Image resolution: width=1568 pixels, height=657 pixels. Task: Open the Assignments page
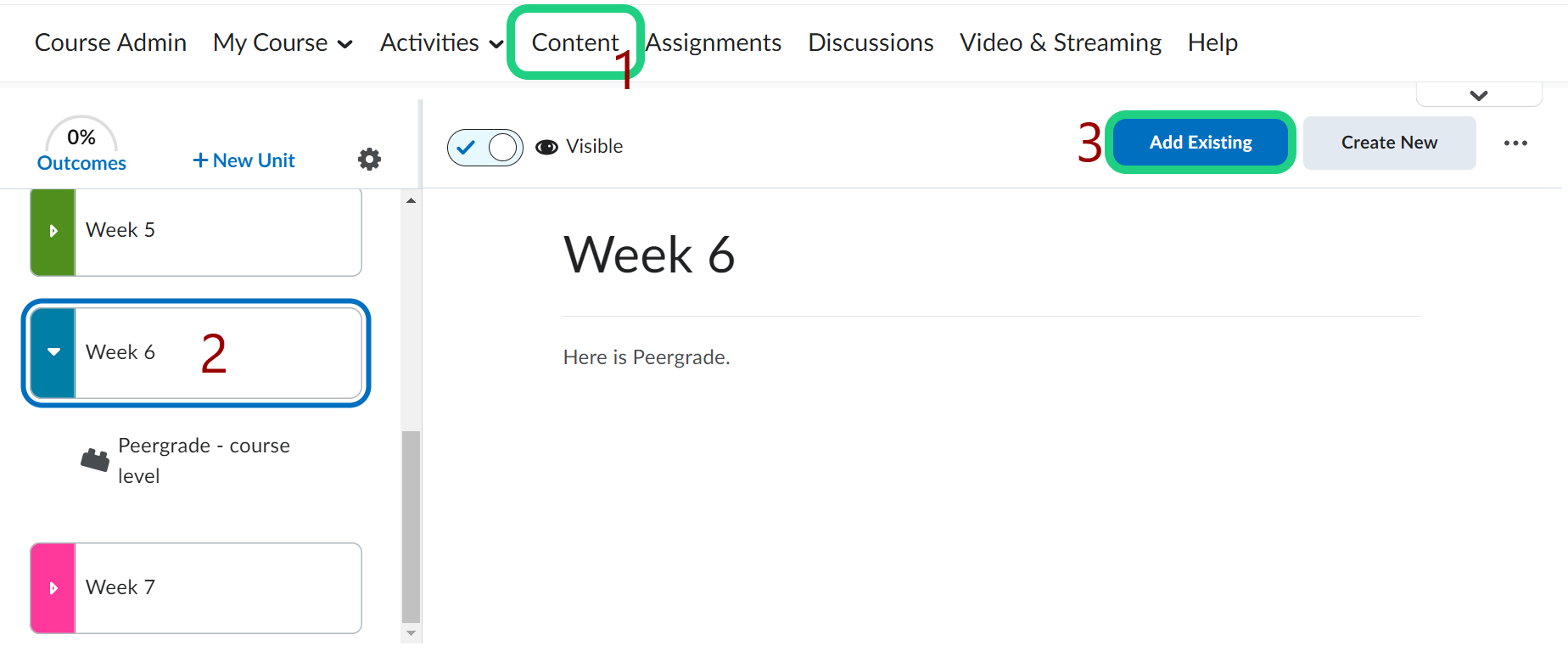[x=714, y=42]
